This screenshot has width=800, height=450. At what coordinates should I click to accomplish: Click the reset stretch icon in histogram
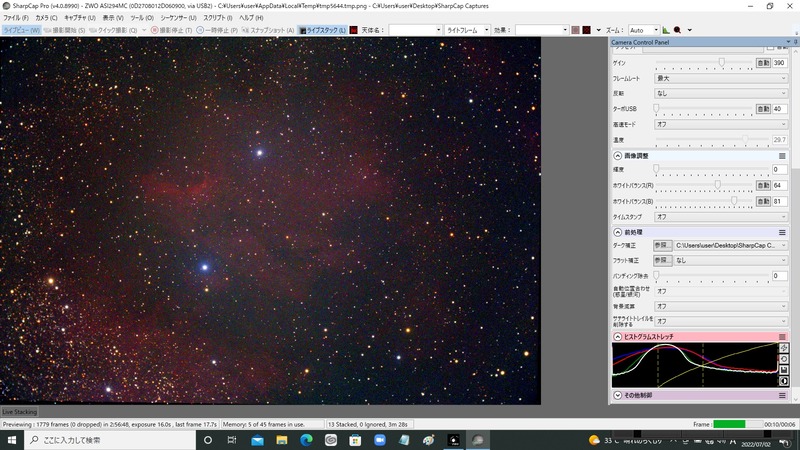784,359
